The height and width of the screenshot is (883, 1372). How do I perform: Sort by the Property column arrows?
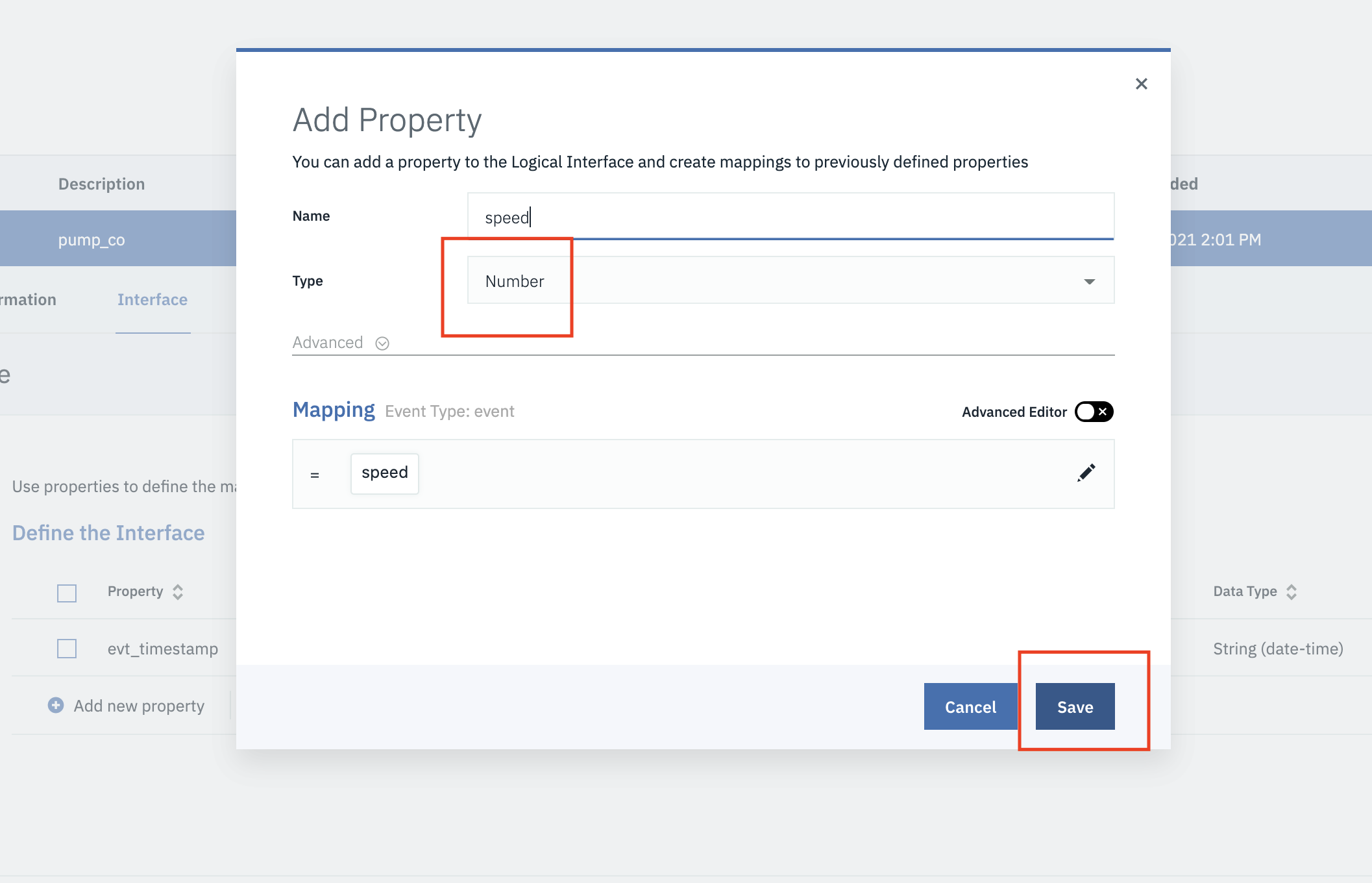pyautogui.click(x=178, y=592)
